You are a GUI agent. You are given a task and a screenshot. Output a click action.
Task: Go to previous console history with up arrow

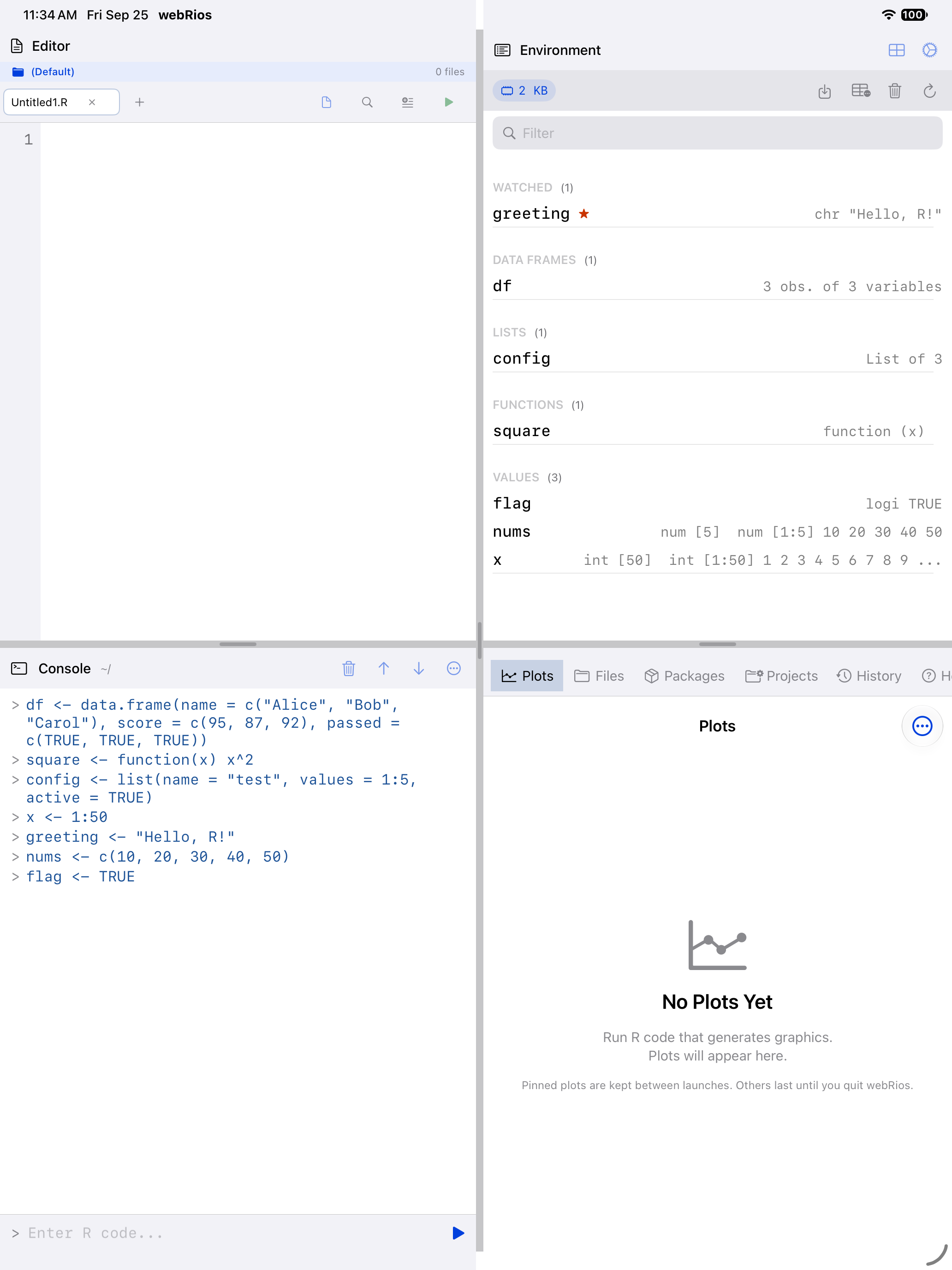click(x=384, y=668)
